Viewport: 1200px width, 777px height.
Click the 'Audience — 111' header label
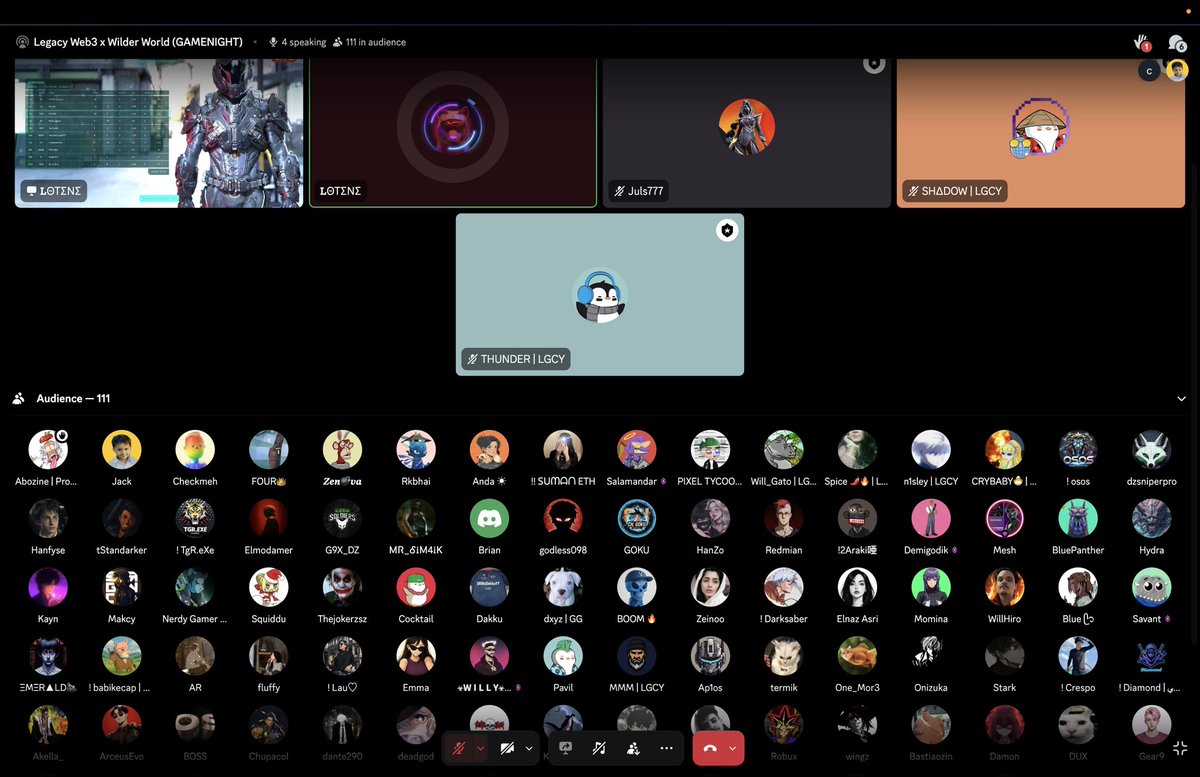(x=73, y=399)
